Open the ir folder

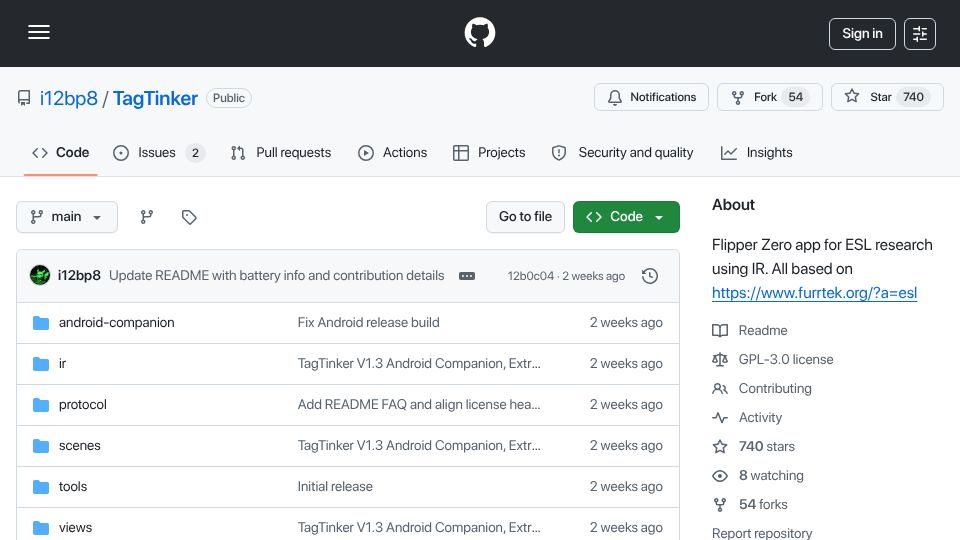click(62, 364)
